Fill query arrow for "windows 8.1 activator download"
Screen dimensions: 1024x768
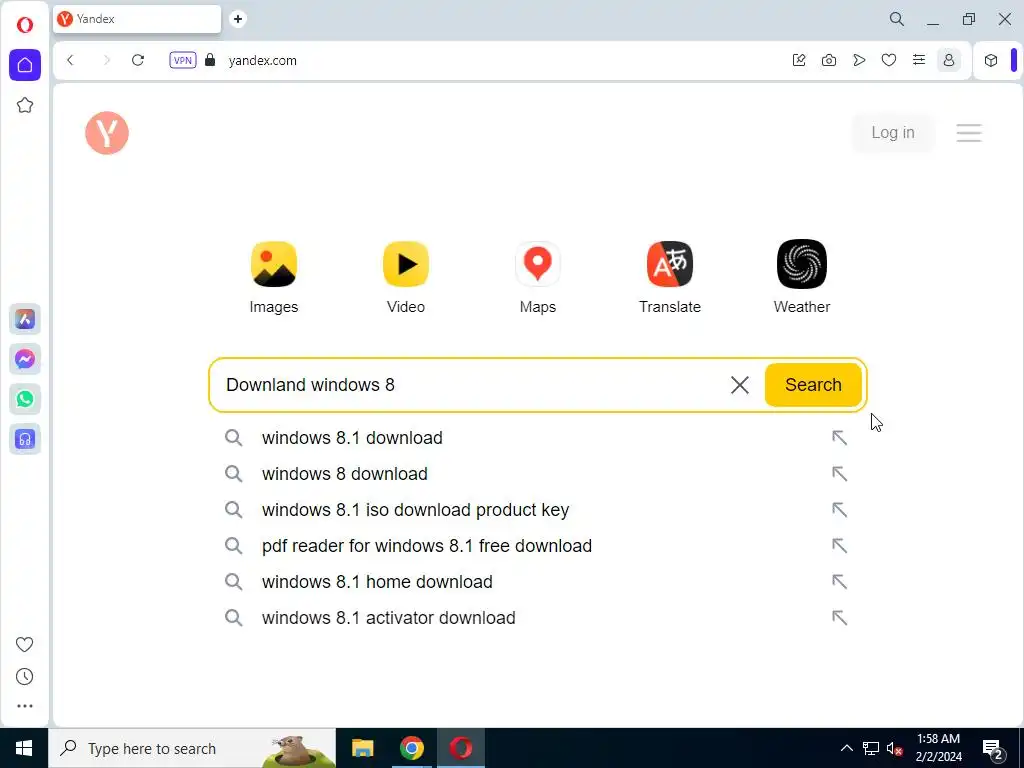click(839, 617)
